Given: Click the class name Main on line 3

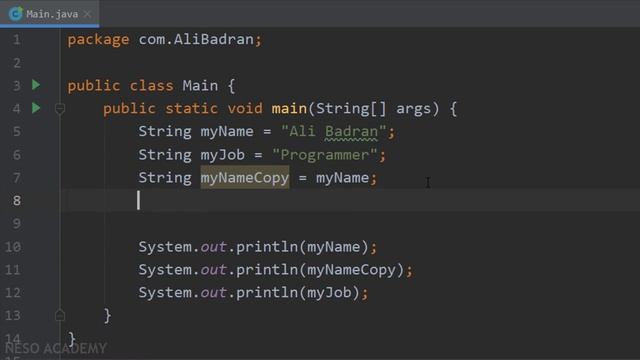Looking at the screenshot, I should [200, 86].
